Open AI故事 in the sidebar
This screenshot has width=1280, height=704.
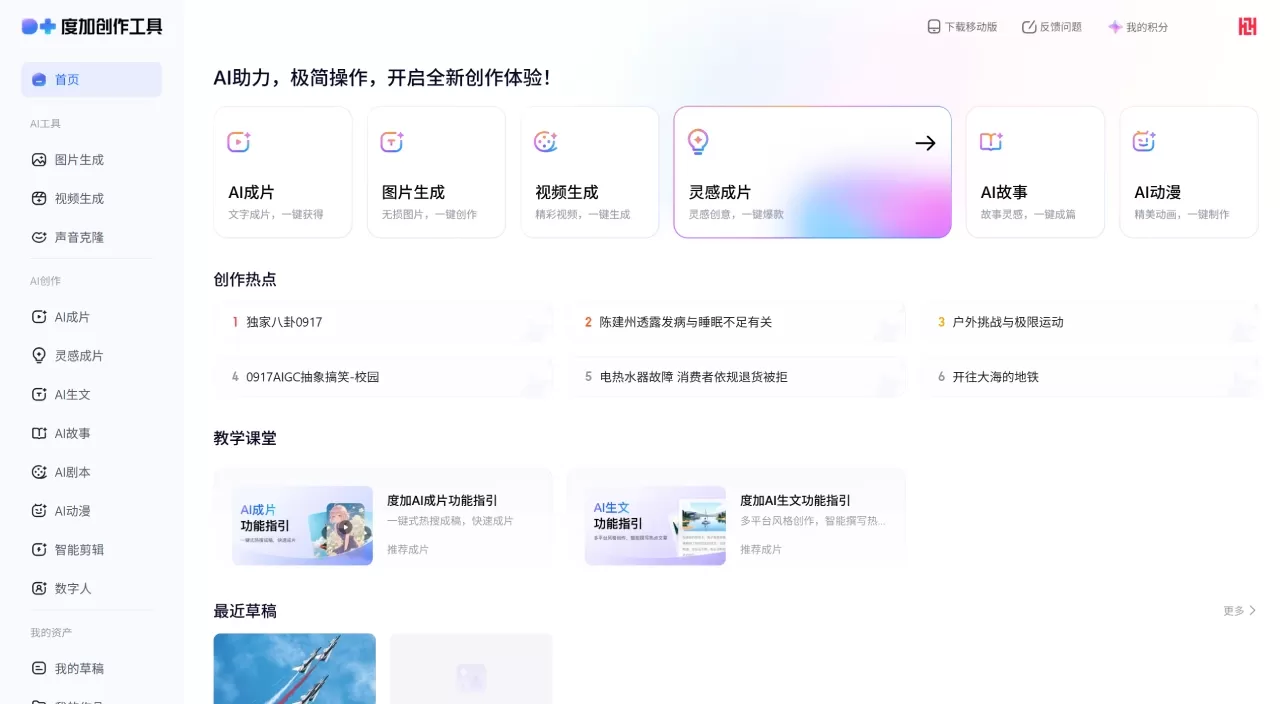pos(91,434)
